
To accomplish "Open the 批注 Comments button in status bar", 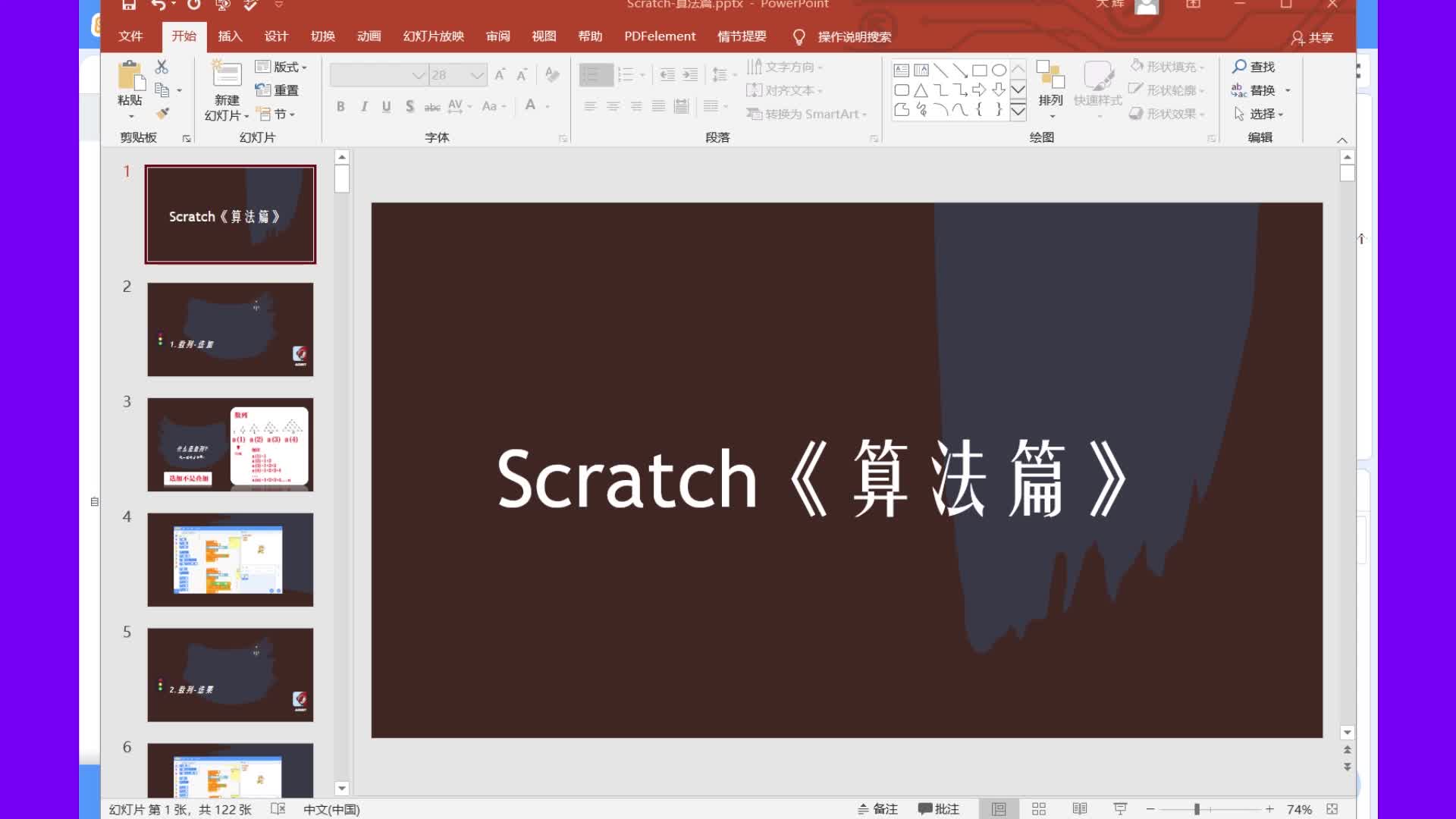I will (x=939, y=809).
